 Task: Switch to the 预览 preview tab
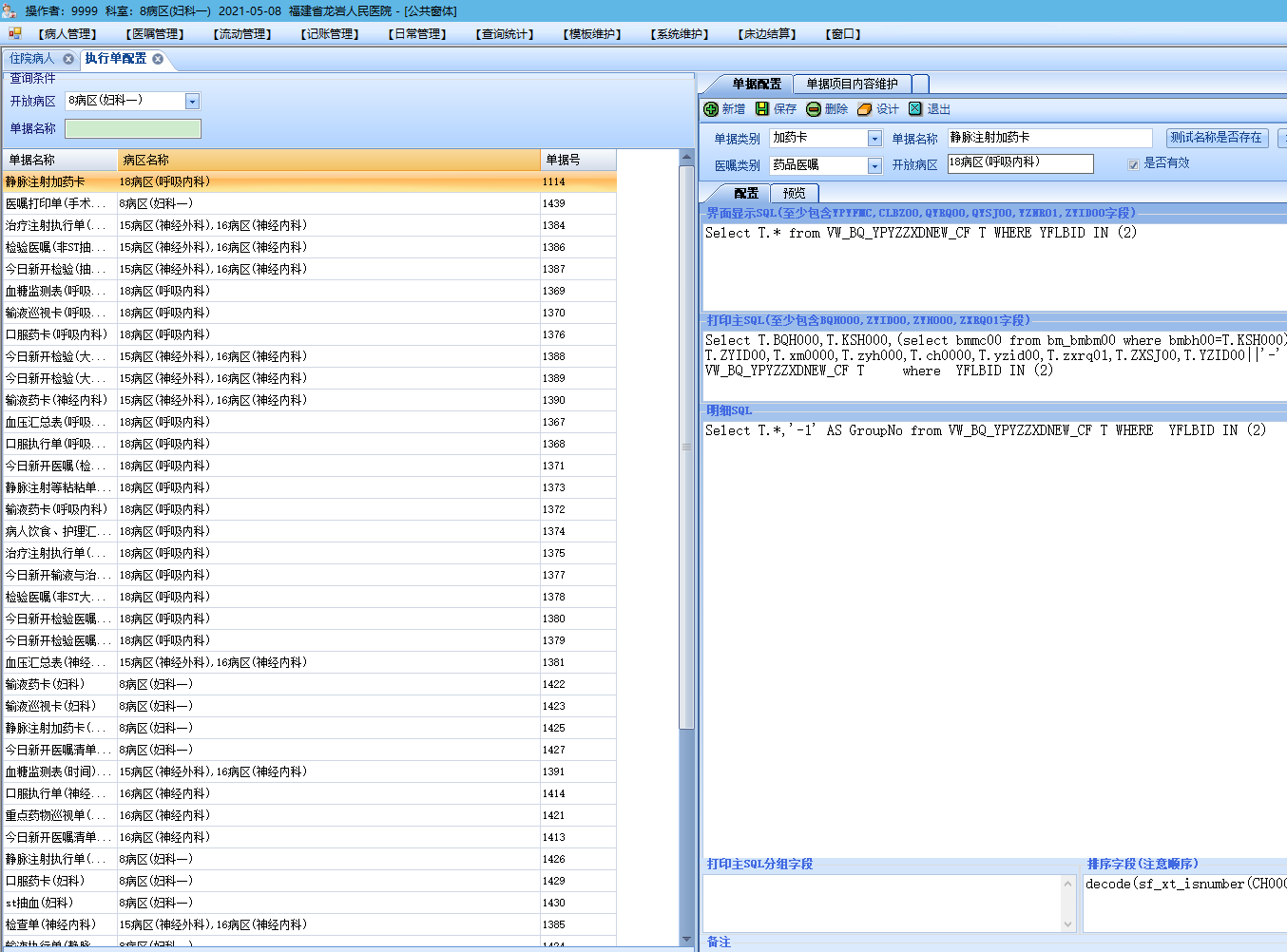tap(794, 193)
